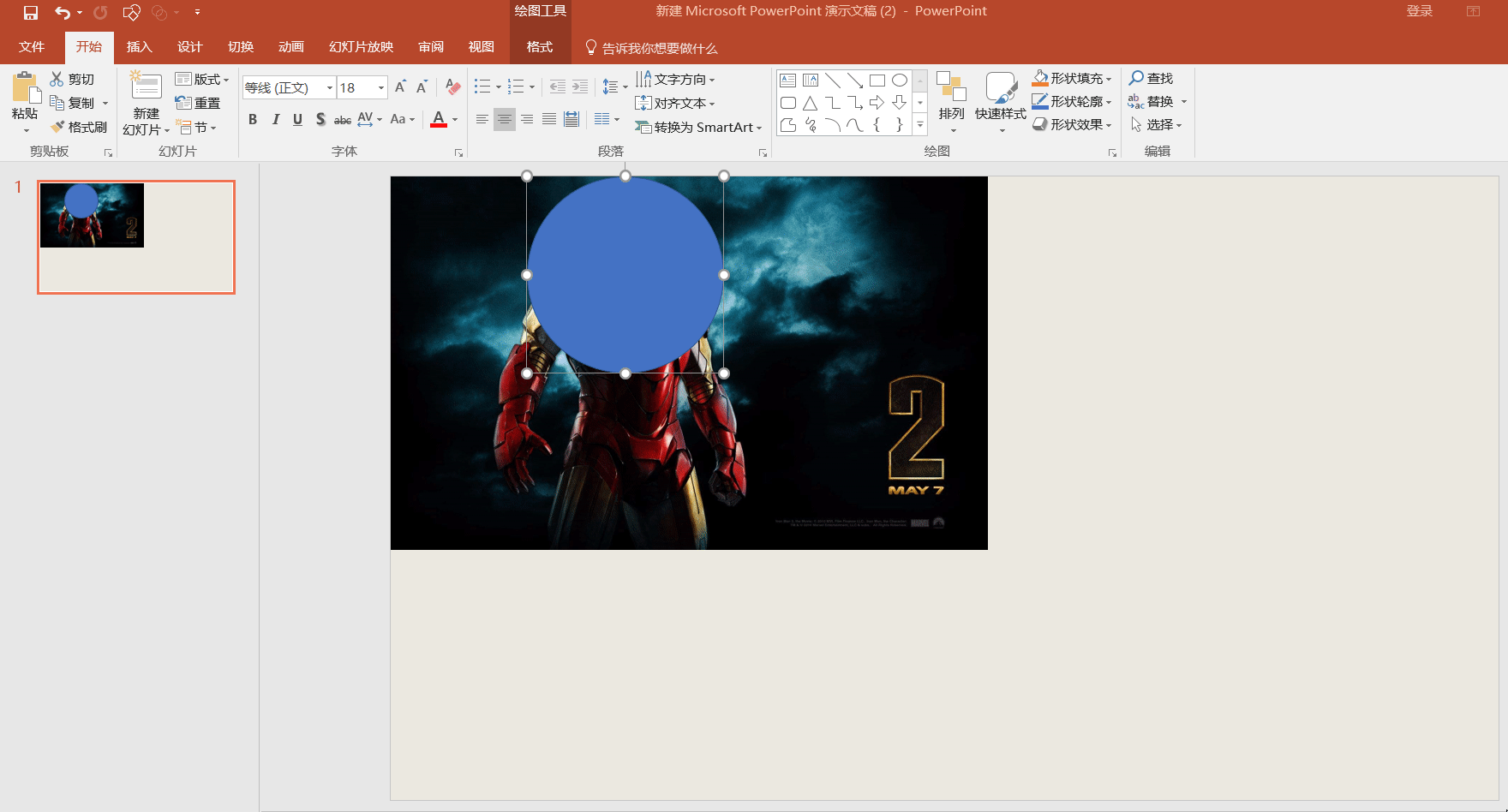
Task: Open the Layout (版式) dropdown
Action: pos(202,79)
